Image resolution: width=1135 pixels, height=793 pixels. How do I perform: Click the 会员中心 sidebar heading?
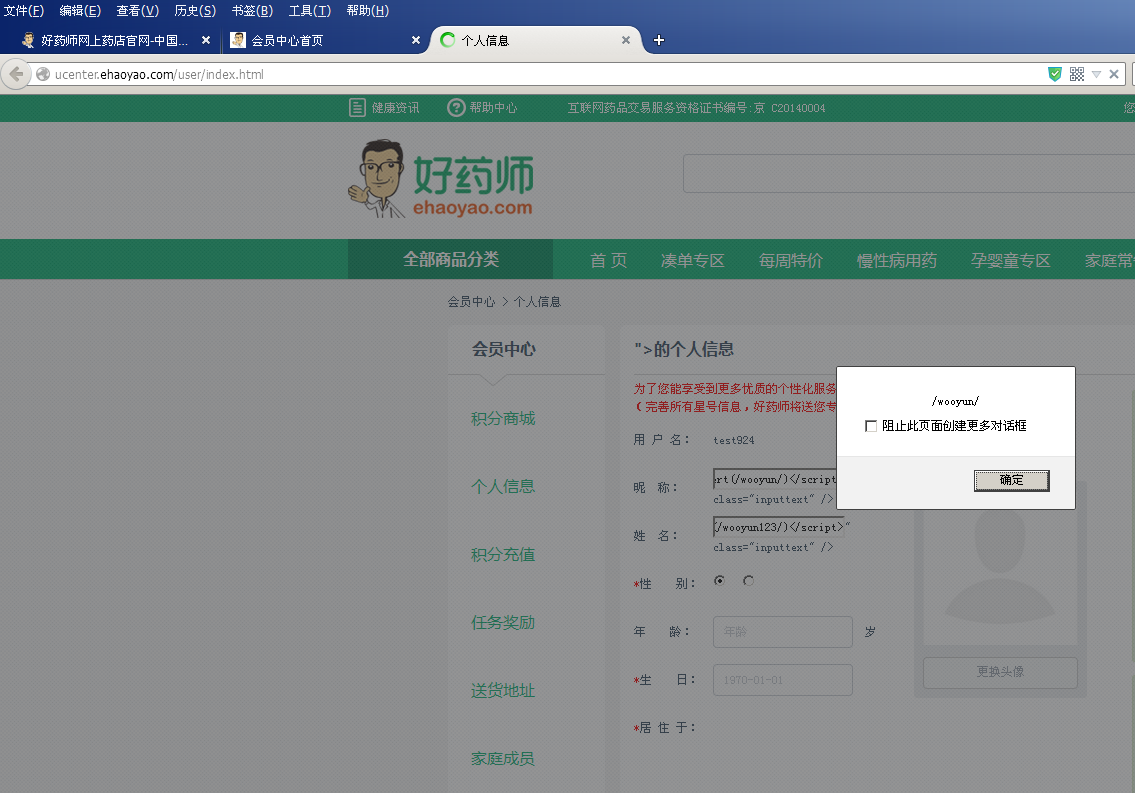pyautogui.click(x=504, y=349)
